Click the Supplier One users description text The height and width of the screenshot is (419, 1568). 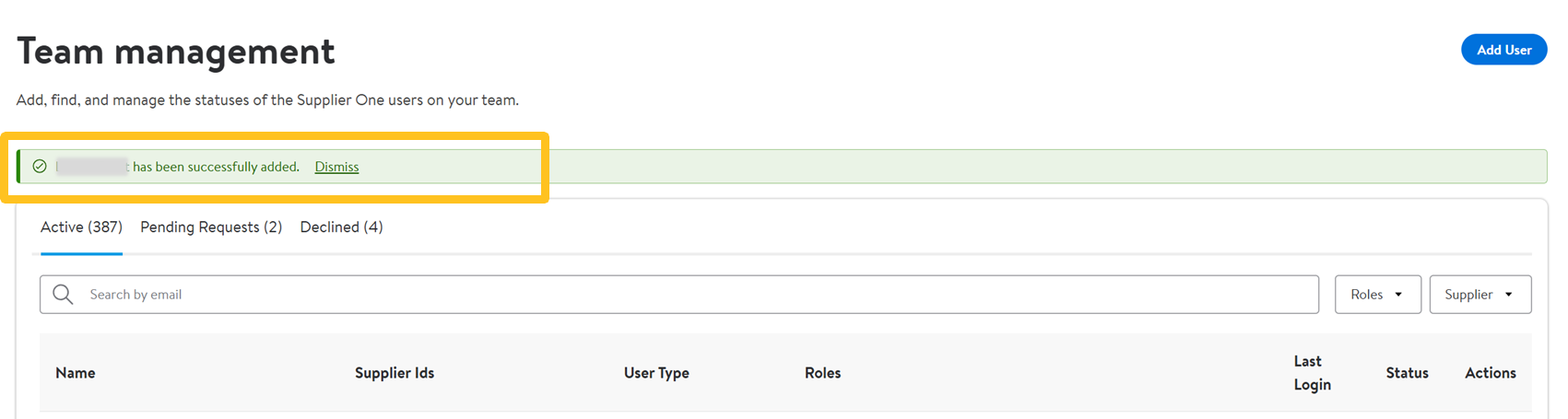click(267, 99)
